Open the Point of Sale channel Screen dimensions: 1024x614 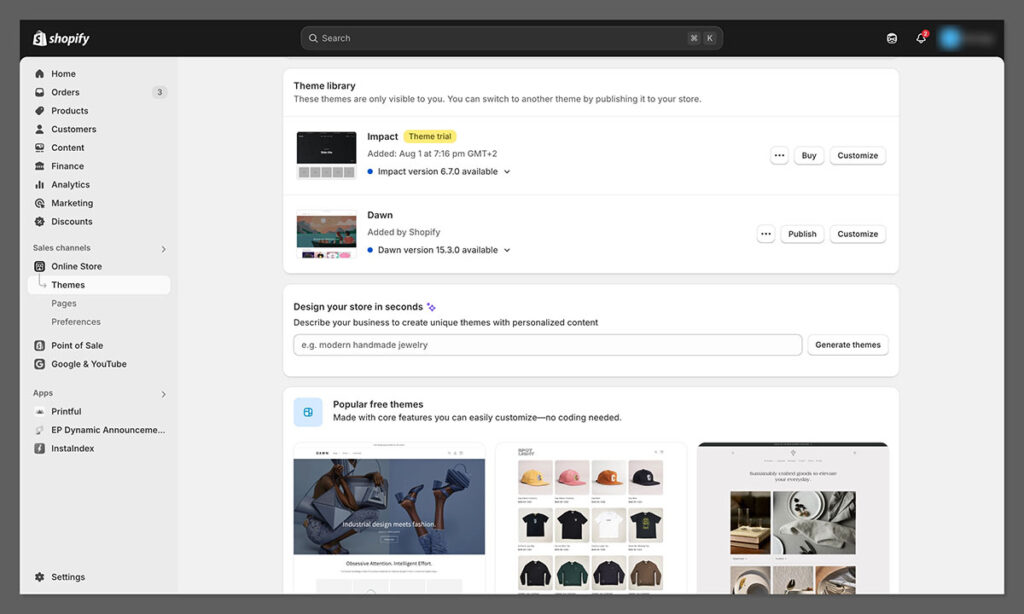[x=77, y=345]
